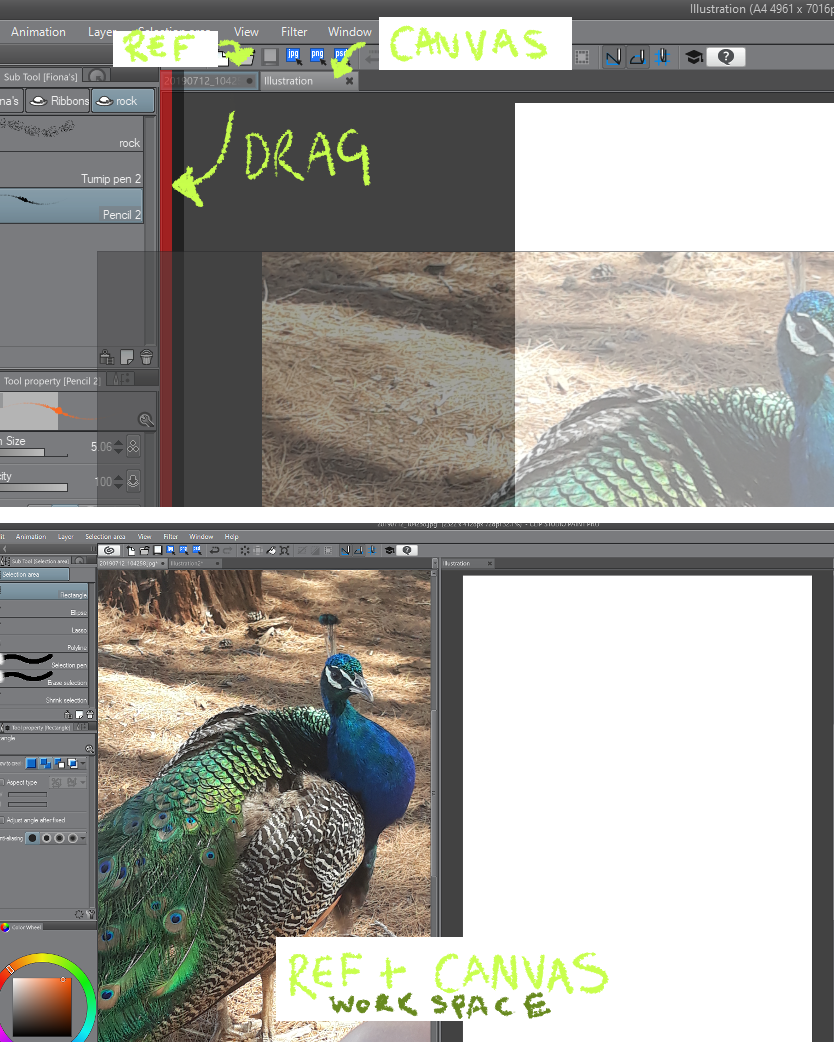The image size is (834, 1042).
Task: Close the Illustration tab in the upper screenshot
Action: pyautogui.click(x=350, y=81)
